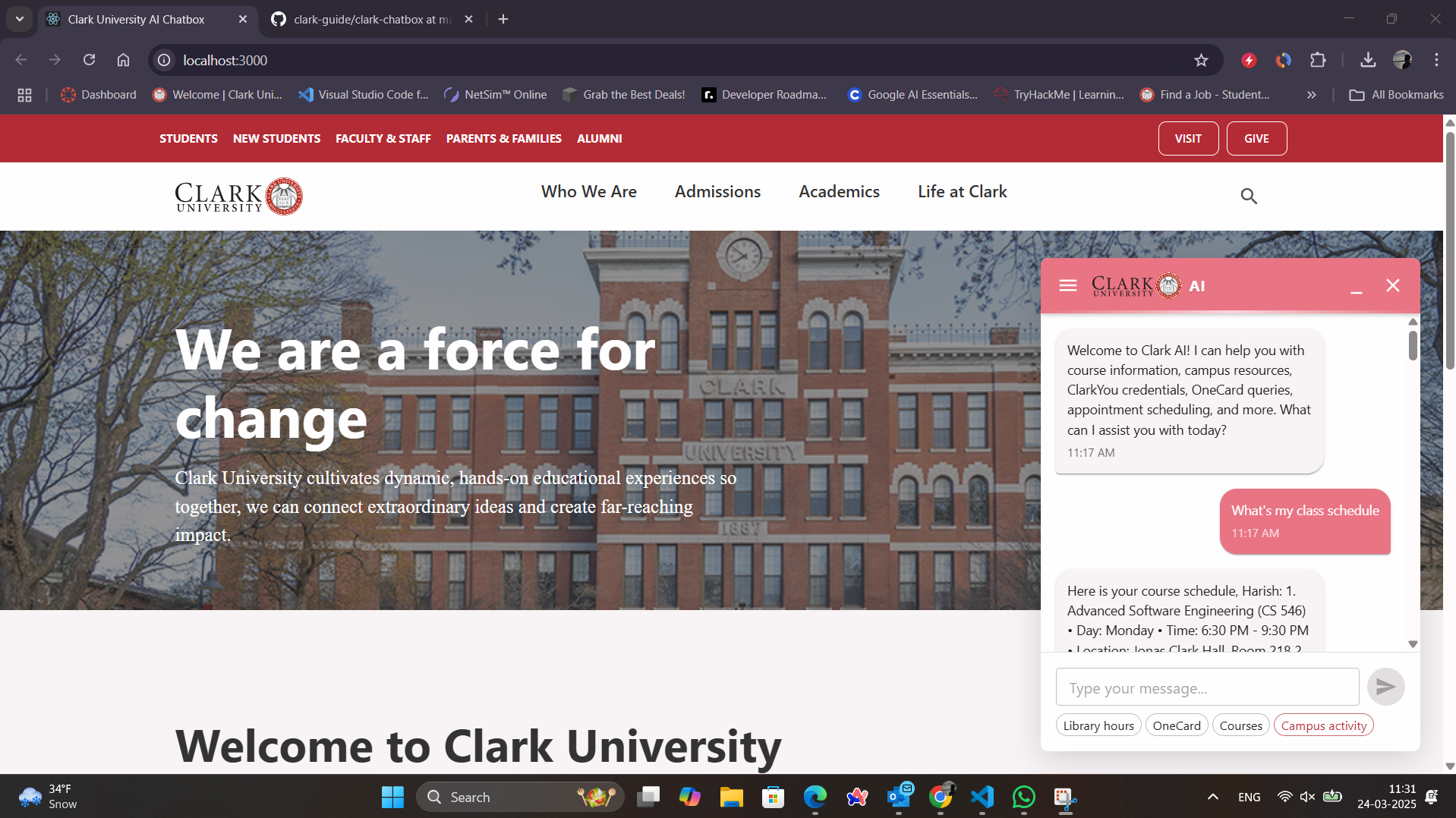Show hidden system tray icons

click(1212, 797)
